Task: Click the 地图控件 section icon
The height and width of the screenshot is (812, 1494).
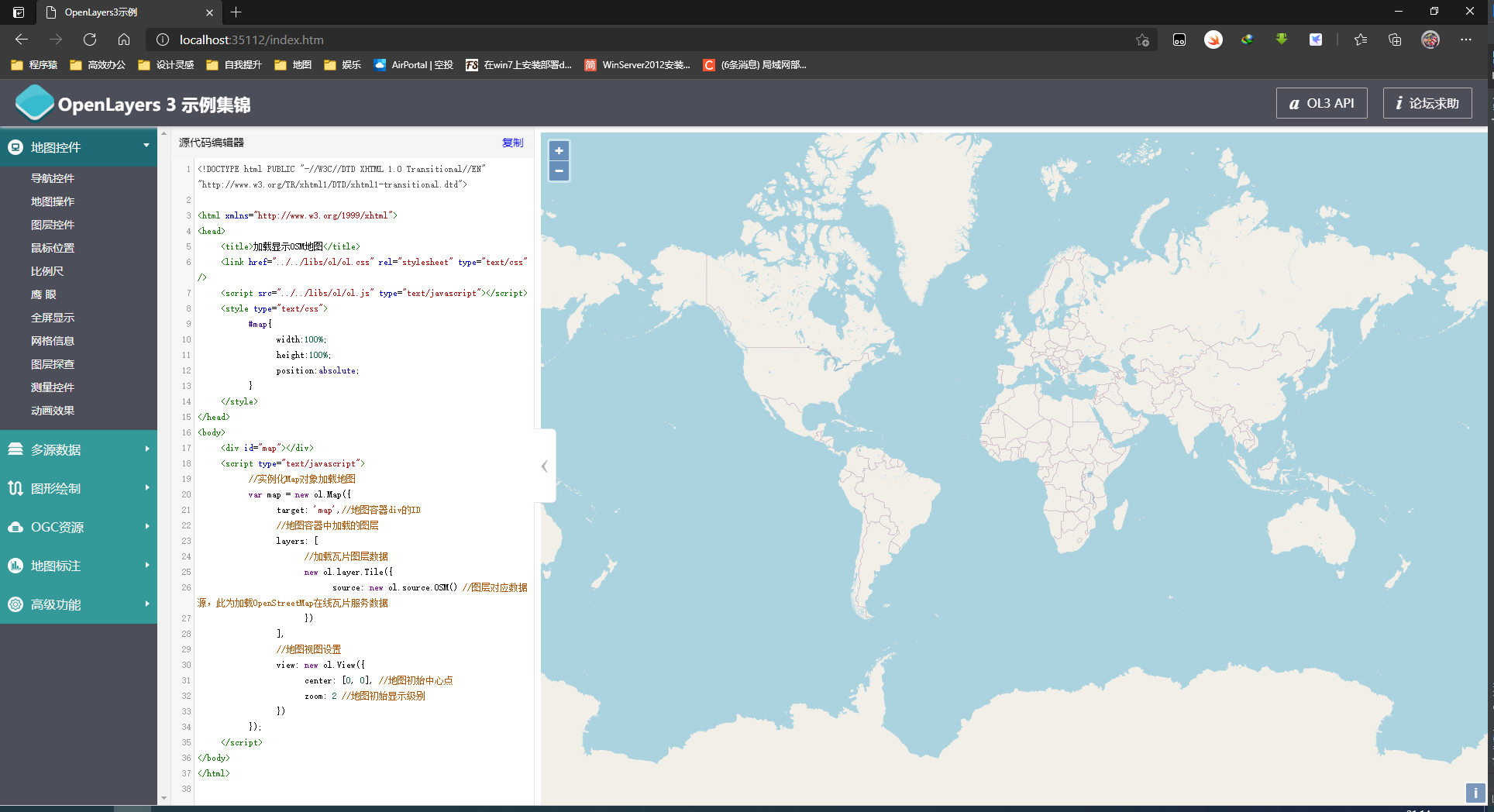Action: (15, 147)
